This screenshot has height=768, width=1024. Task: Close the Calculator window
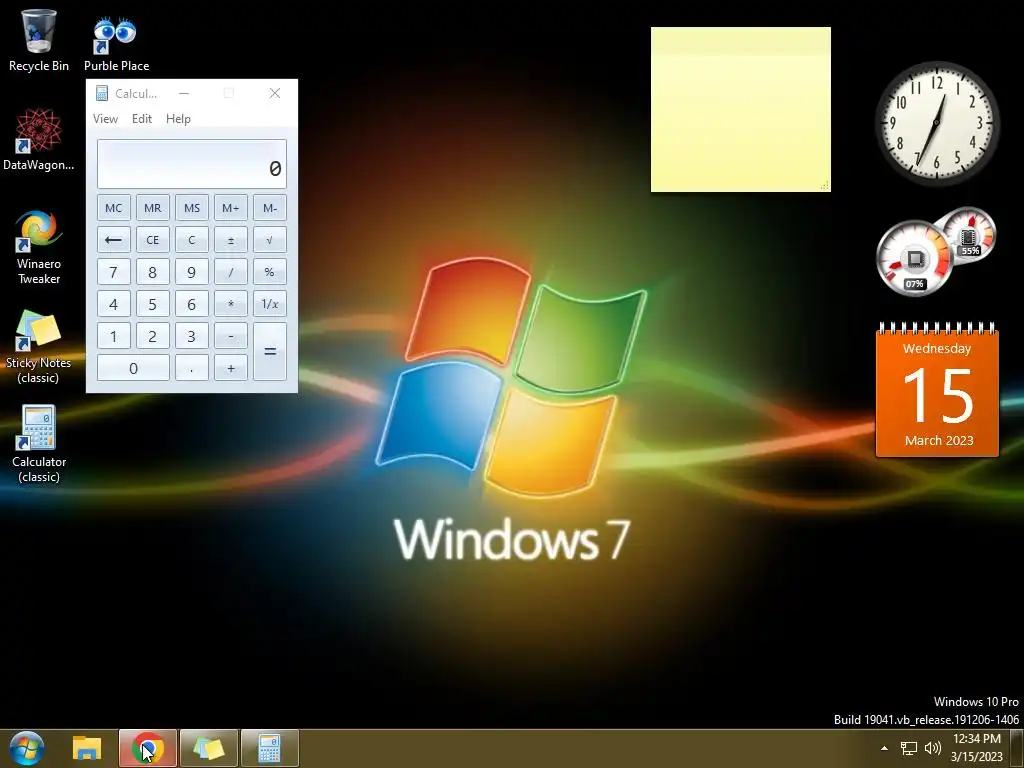[x=275, y=93]
